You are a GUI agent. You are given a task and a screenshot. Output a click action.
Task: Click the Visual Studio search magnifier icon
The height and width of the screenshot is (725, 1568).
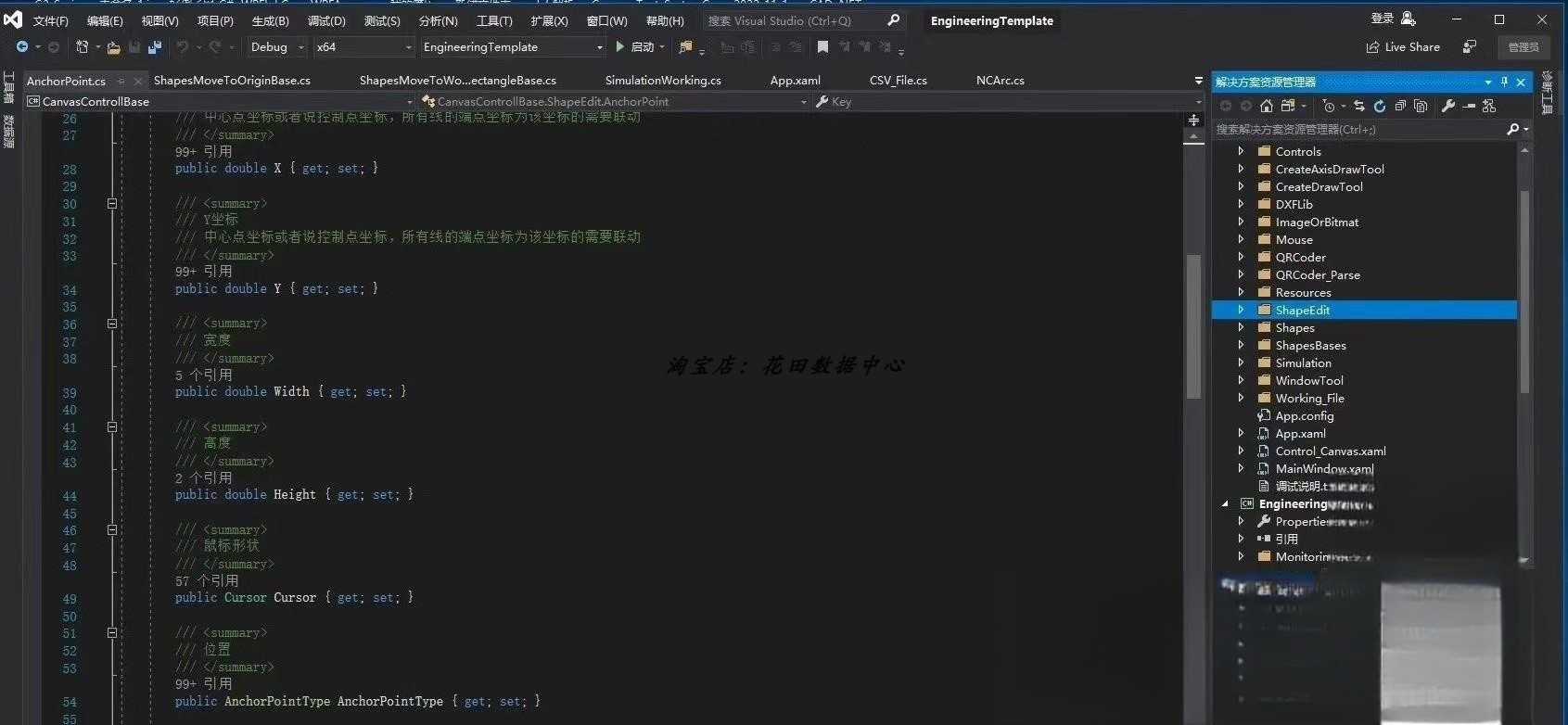pyautogui.click(x=894, y=19)
